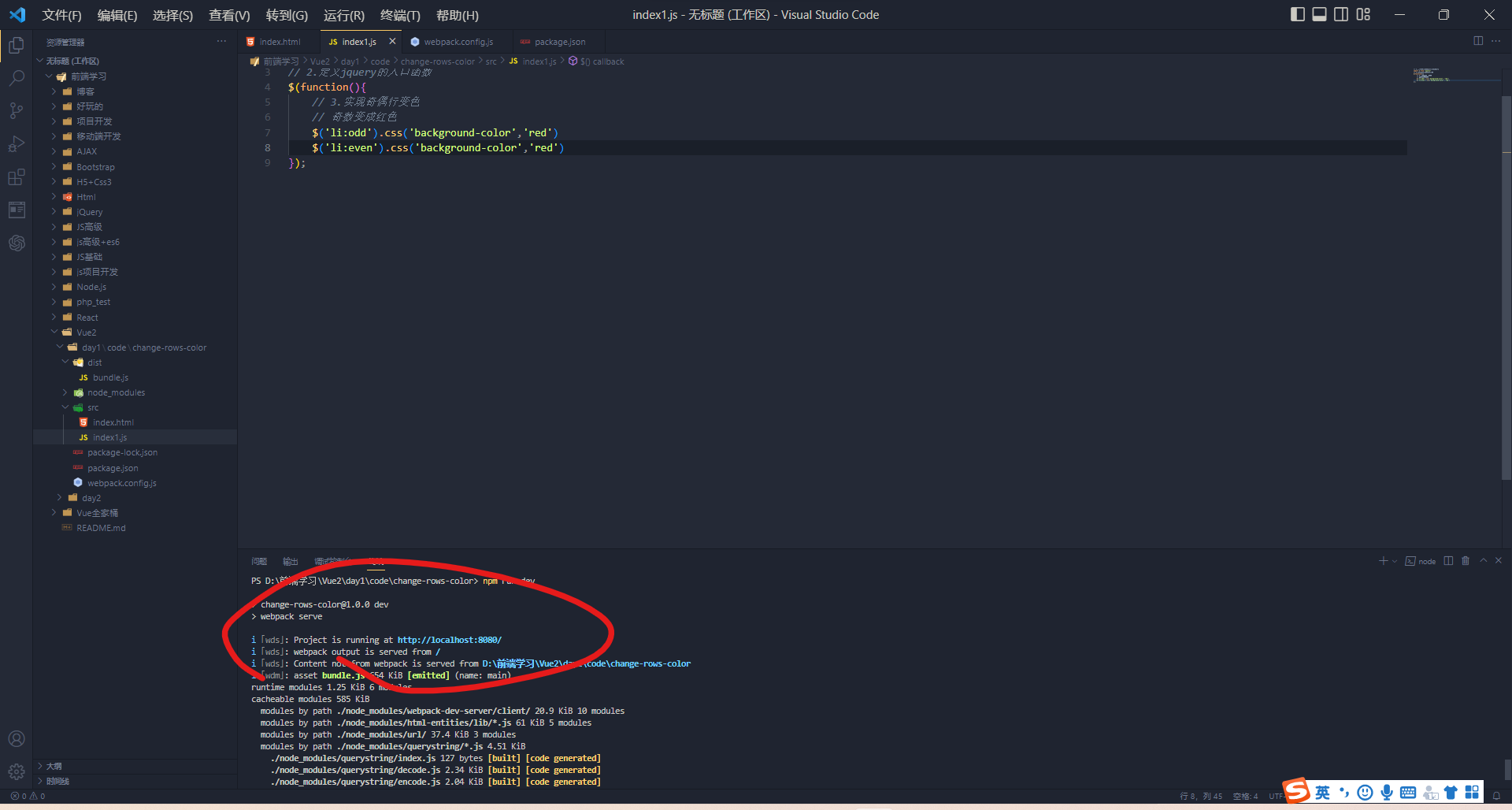Split the terminal with the split icon
The image size is (1512, 810).
[x=1450, y=560]
